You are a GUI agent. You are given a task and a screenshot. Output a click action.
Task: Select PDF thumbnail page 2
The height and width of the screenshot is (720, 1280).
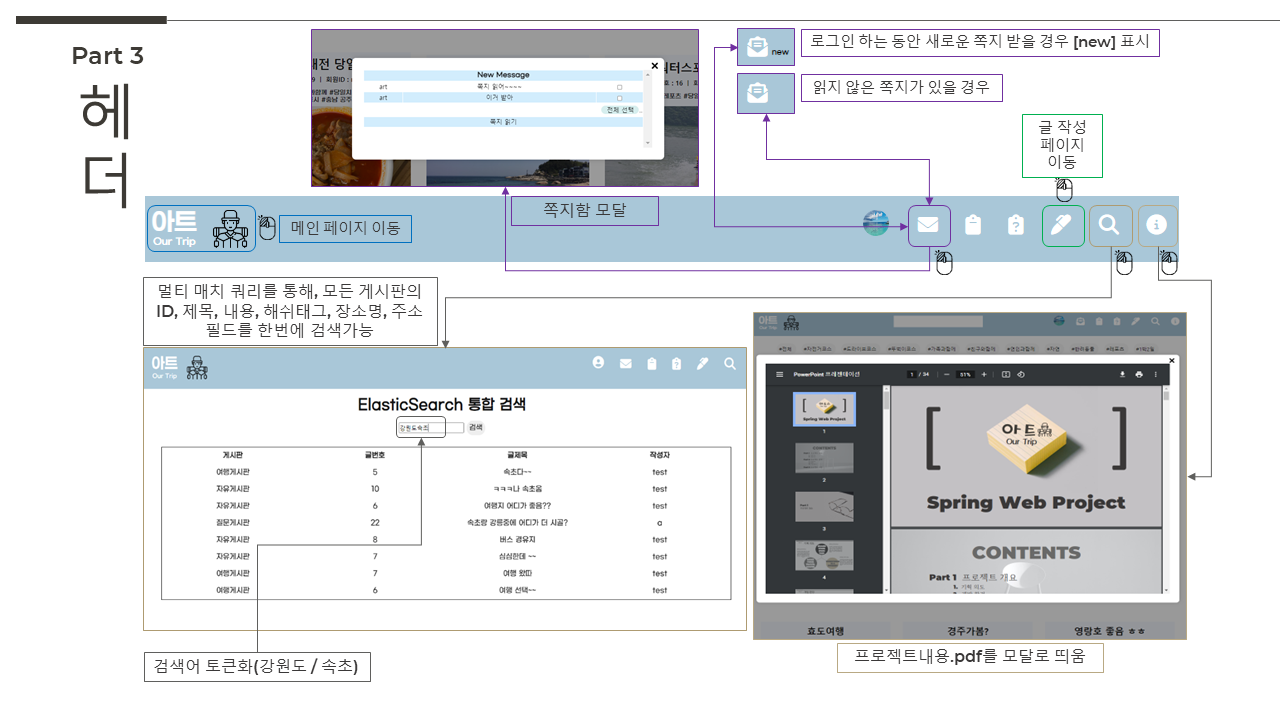tap(824, 457)
